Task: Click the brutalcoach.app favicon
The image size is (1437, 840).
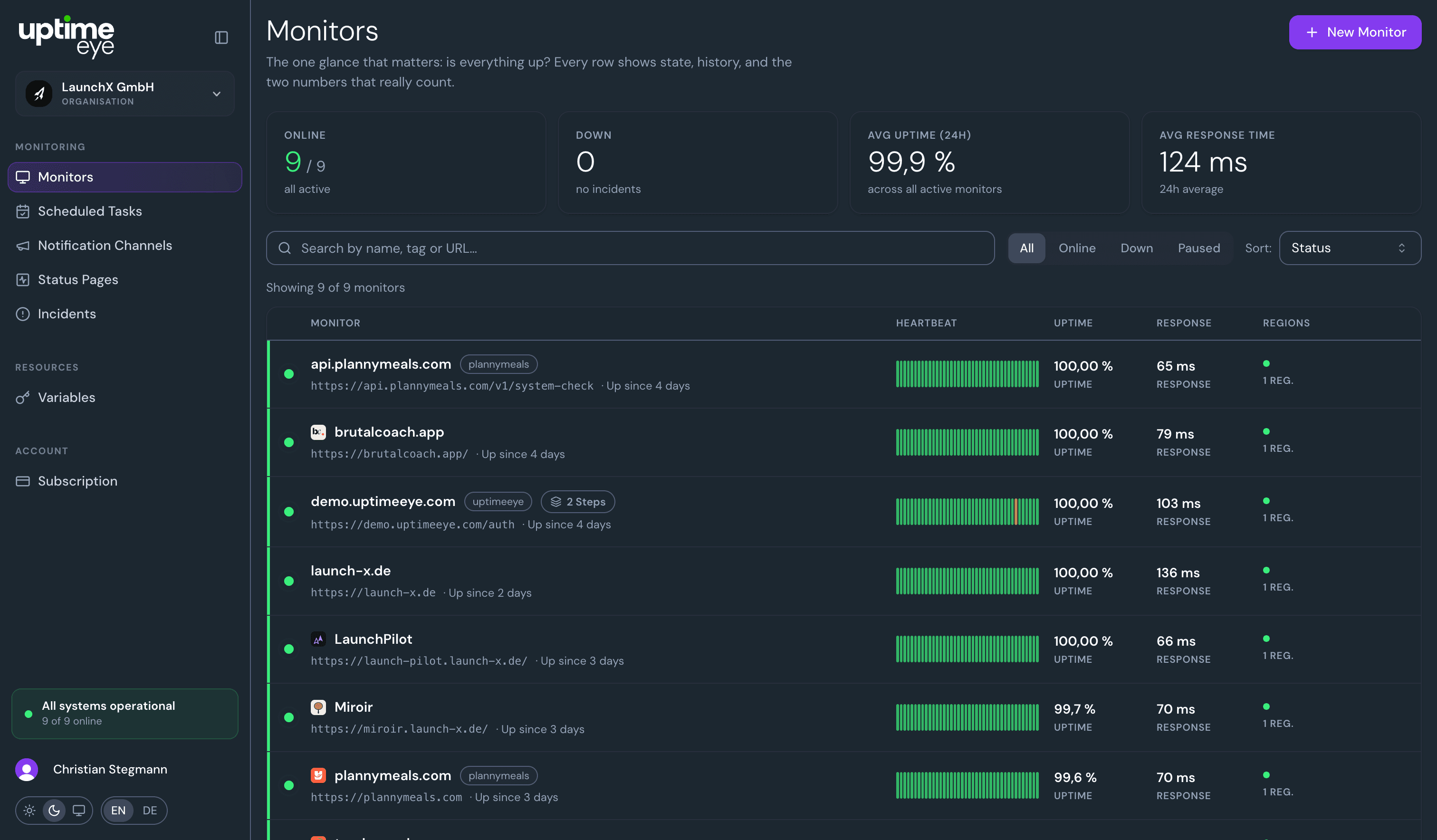Action: point(318,432)
